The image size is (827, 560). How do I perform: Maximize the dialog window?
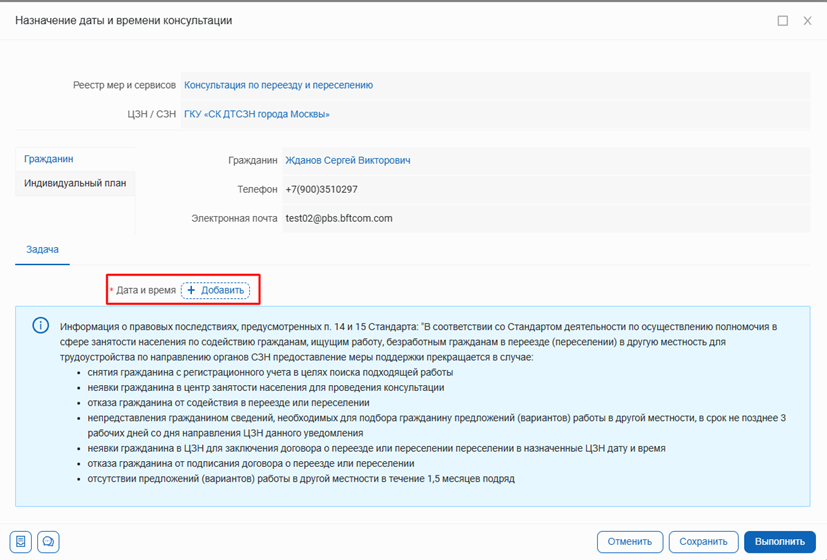click(782, 20)
